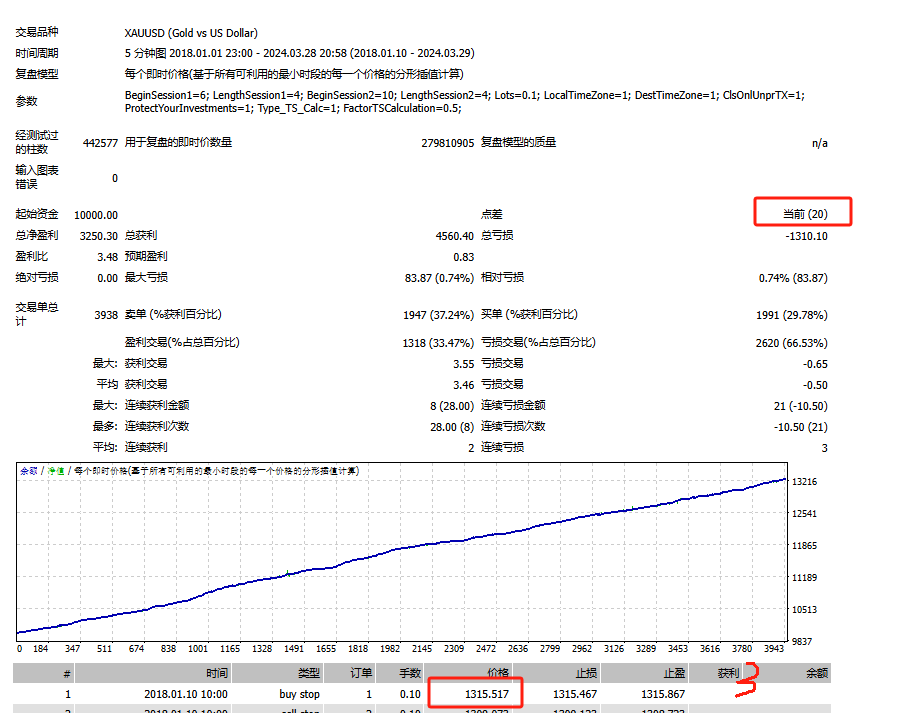Select the largest profit trade value 3.55

[x=463, y=364]
